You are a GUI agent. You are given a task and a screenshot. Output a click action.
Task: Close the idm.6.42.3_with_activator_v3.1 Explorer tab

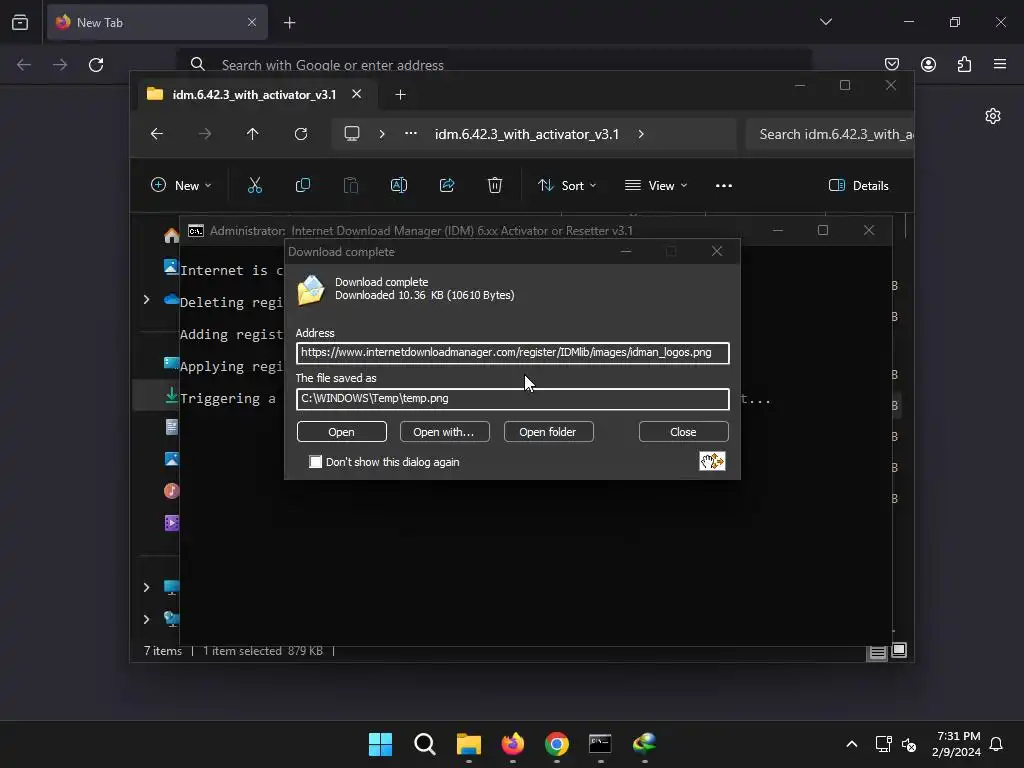pyautogui.click(x=357, y=94)
